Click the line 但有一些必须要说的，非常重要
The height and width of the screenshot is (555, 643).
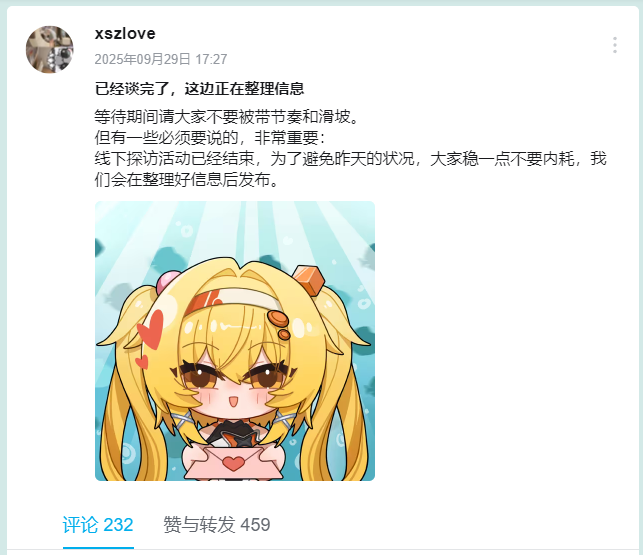click(210, 138)
